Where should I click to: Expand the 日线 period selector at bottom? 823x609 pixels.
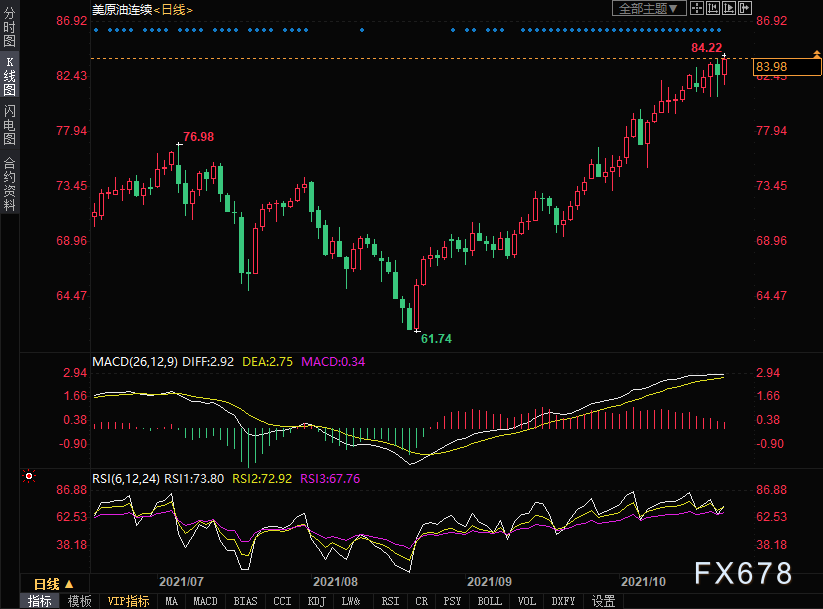[54, 584]
